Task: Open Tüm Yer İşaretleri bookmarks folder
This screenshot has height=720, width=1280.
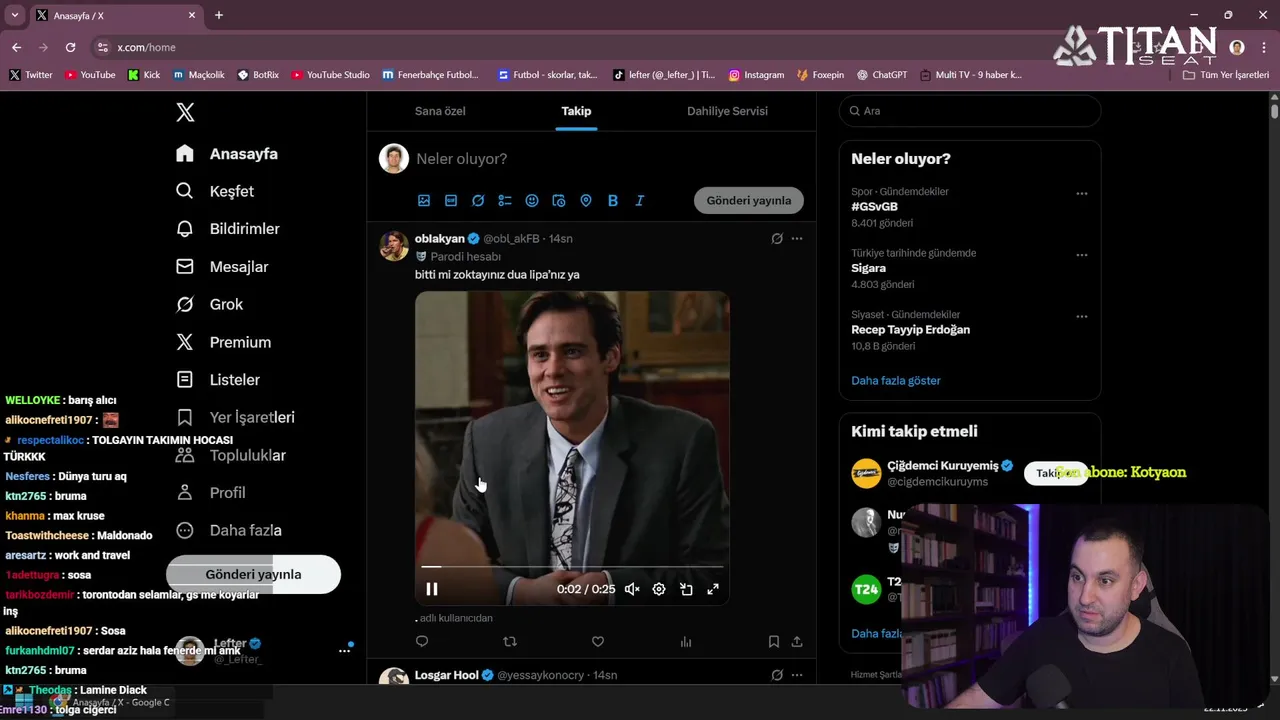Action: tap(1226, 75)
